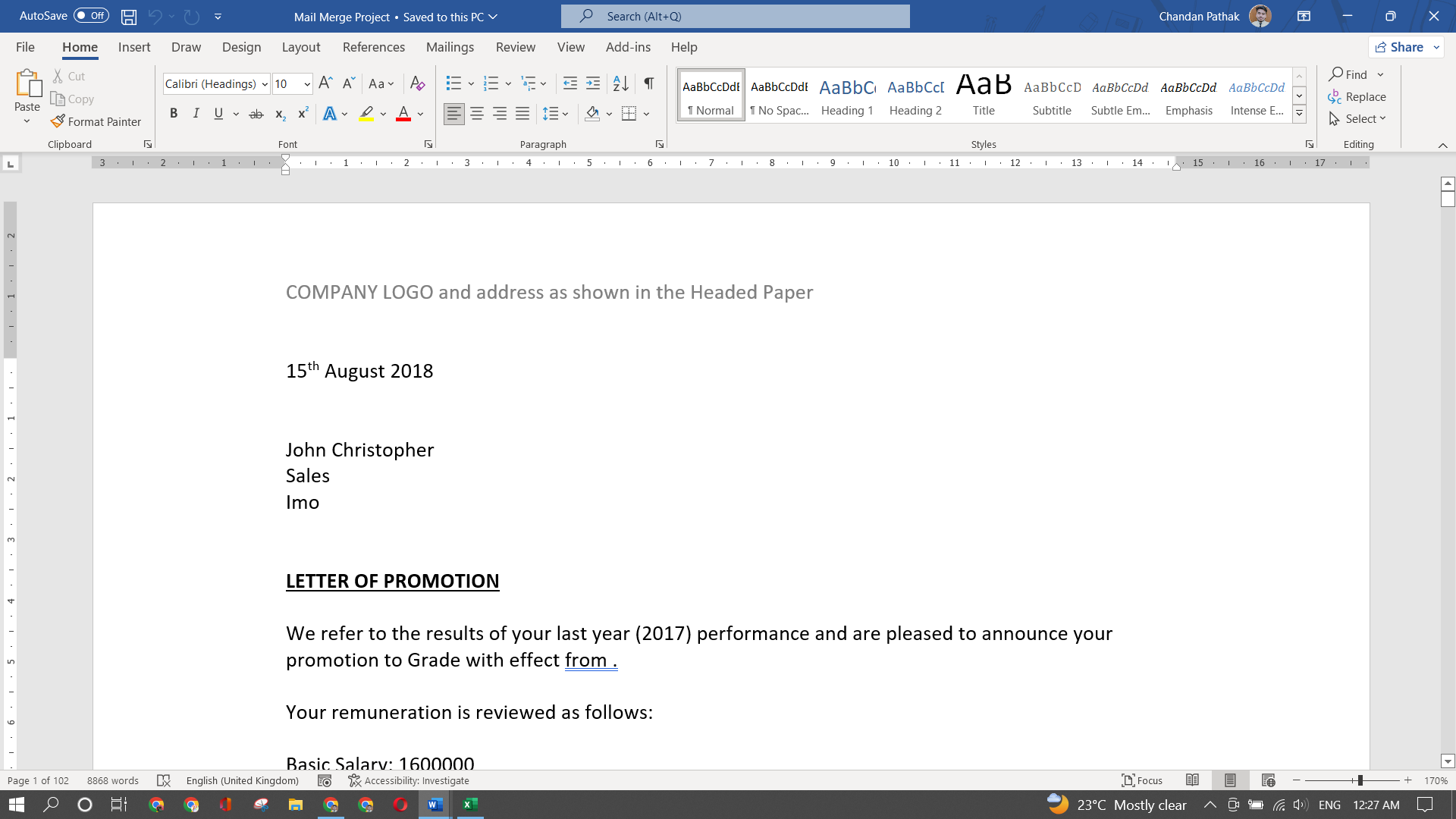Expand Select dropdown in Editing group
Viewport: 1456px width, 819px height.
point(1357,119)
